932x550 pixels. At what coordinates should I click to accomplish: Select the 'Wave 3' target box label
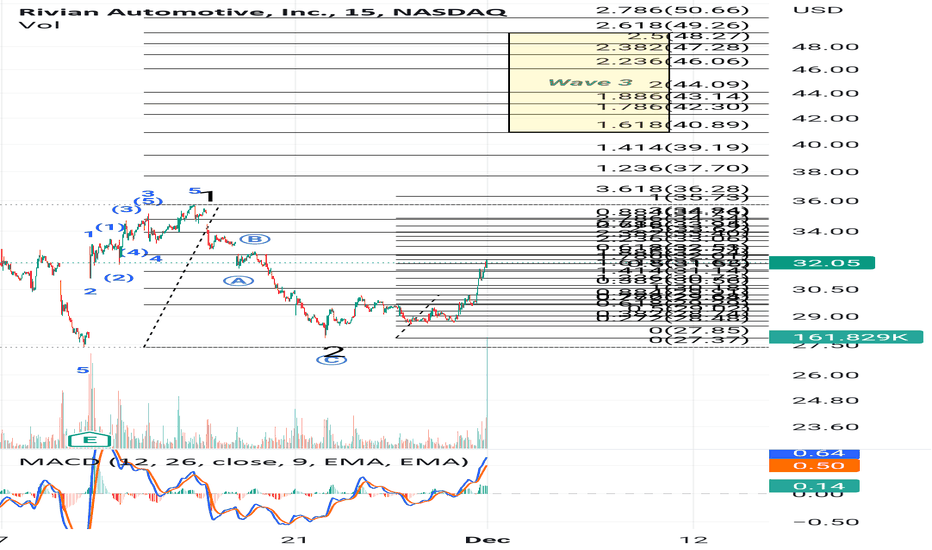pos(590,82)
